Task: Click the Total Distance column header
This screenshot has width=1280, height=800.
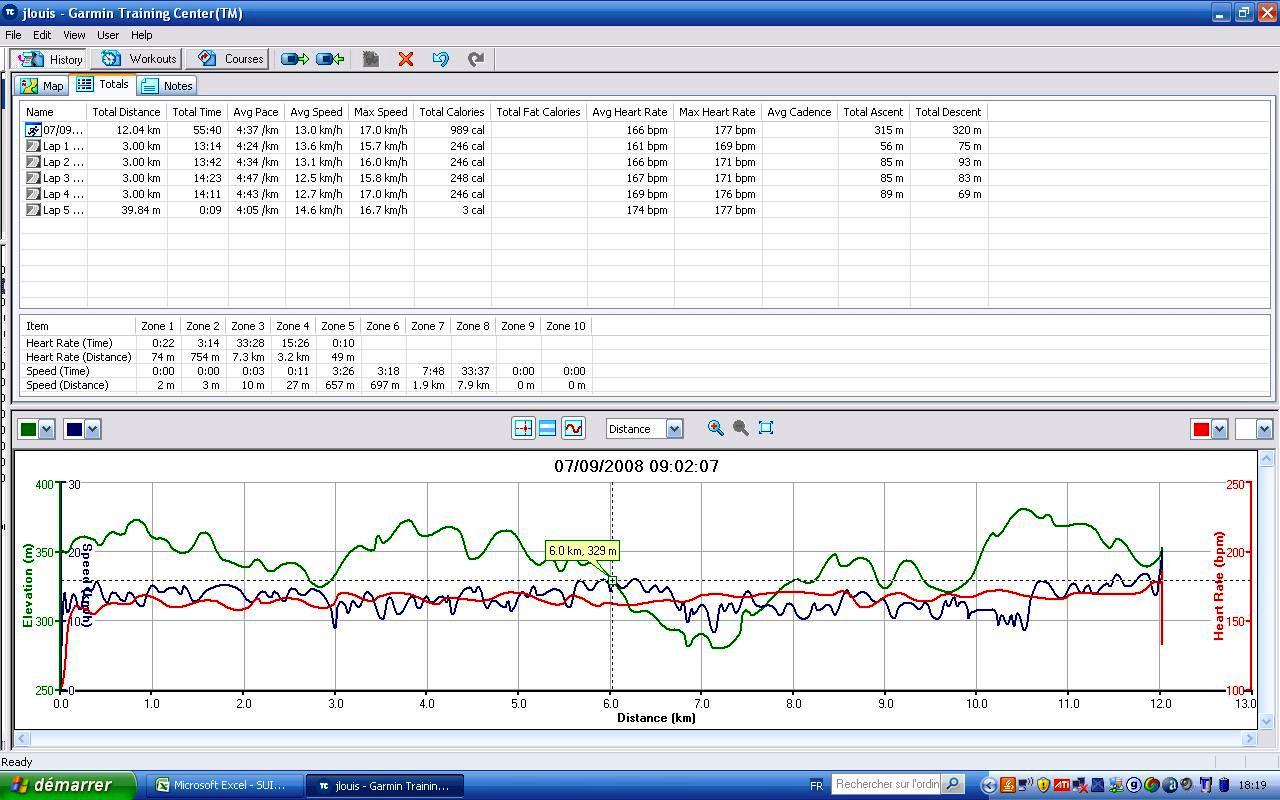Action: tap(126, 112)
